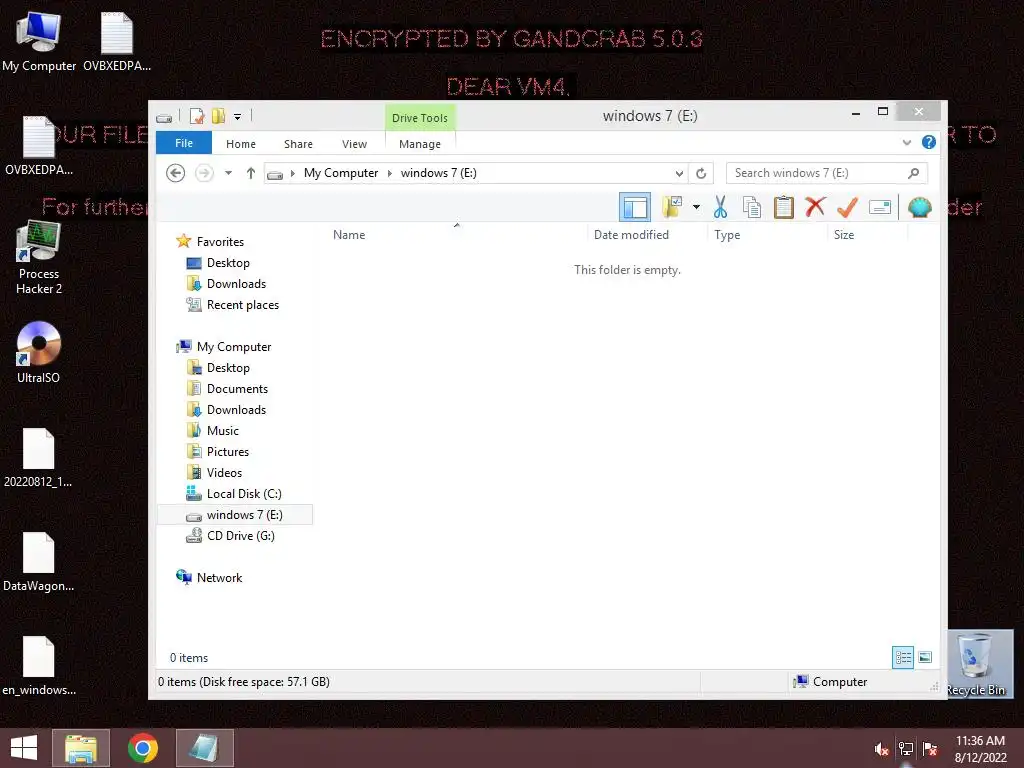The image size is (1024, 768).
Task: Click the clipboard Paste icon
Action: (x=784, y=208)
